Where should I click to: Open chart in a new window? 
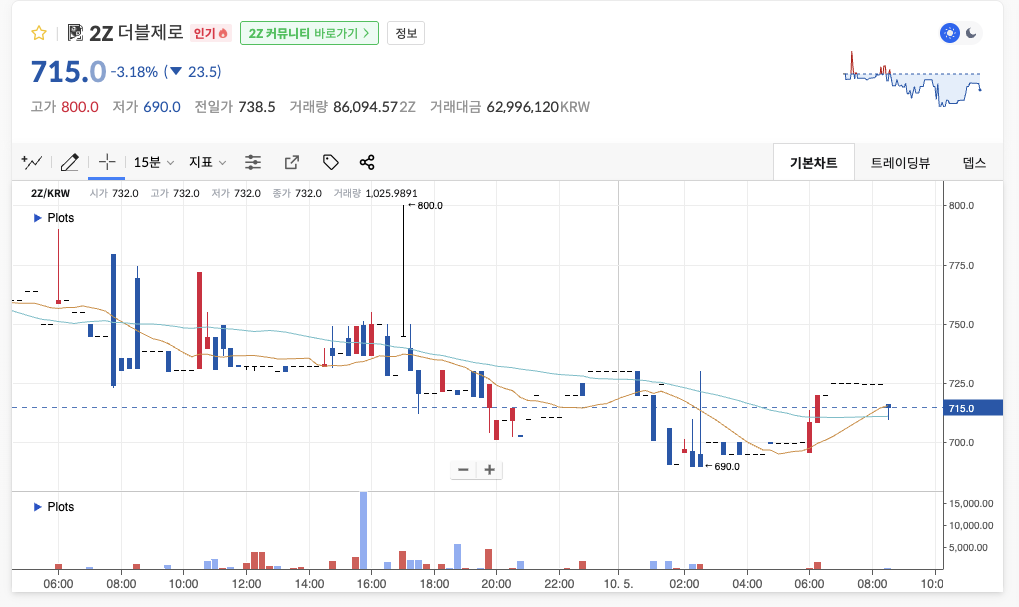pyautogui.click(x=292, y=162)
